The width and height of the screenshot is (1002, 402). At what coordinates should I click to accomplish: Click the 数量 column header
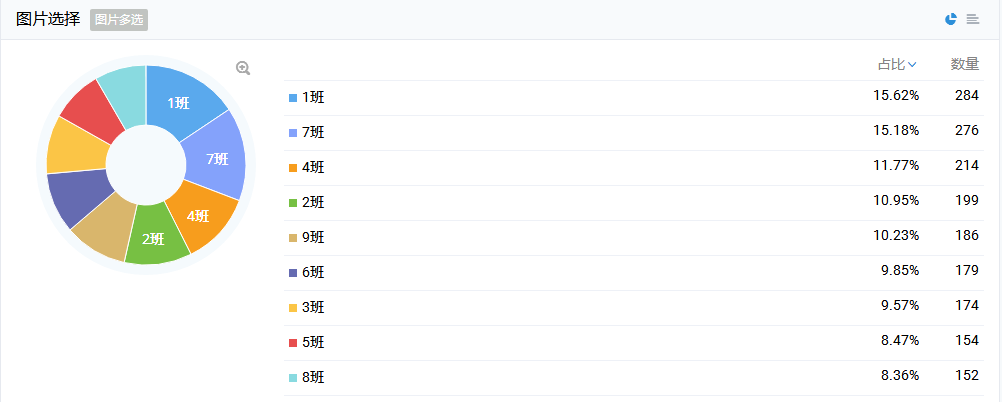pyautogui.click(x=964, y=64)
